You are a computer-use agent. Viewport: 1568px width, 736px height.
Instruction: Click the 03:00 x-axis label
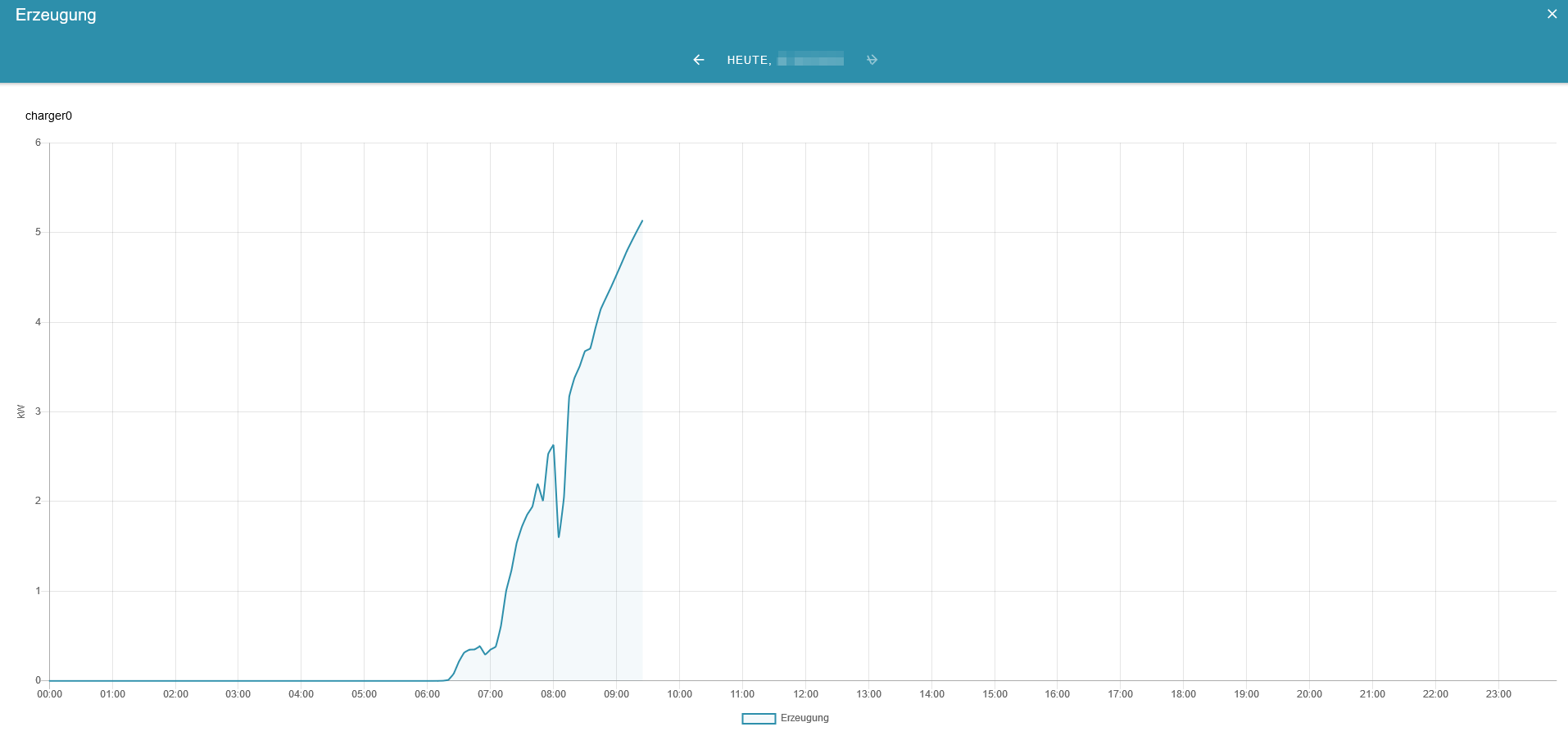(238, 694)
